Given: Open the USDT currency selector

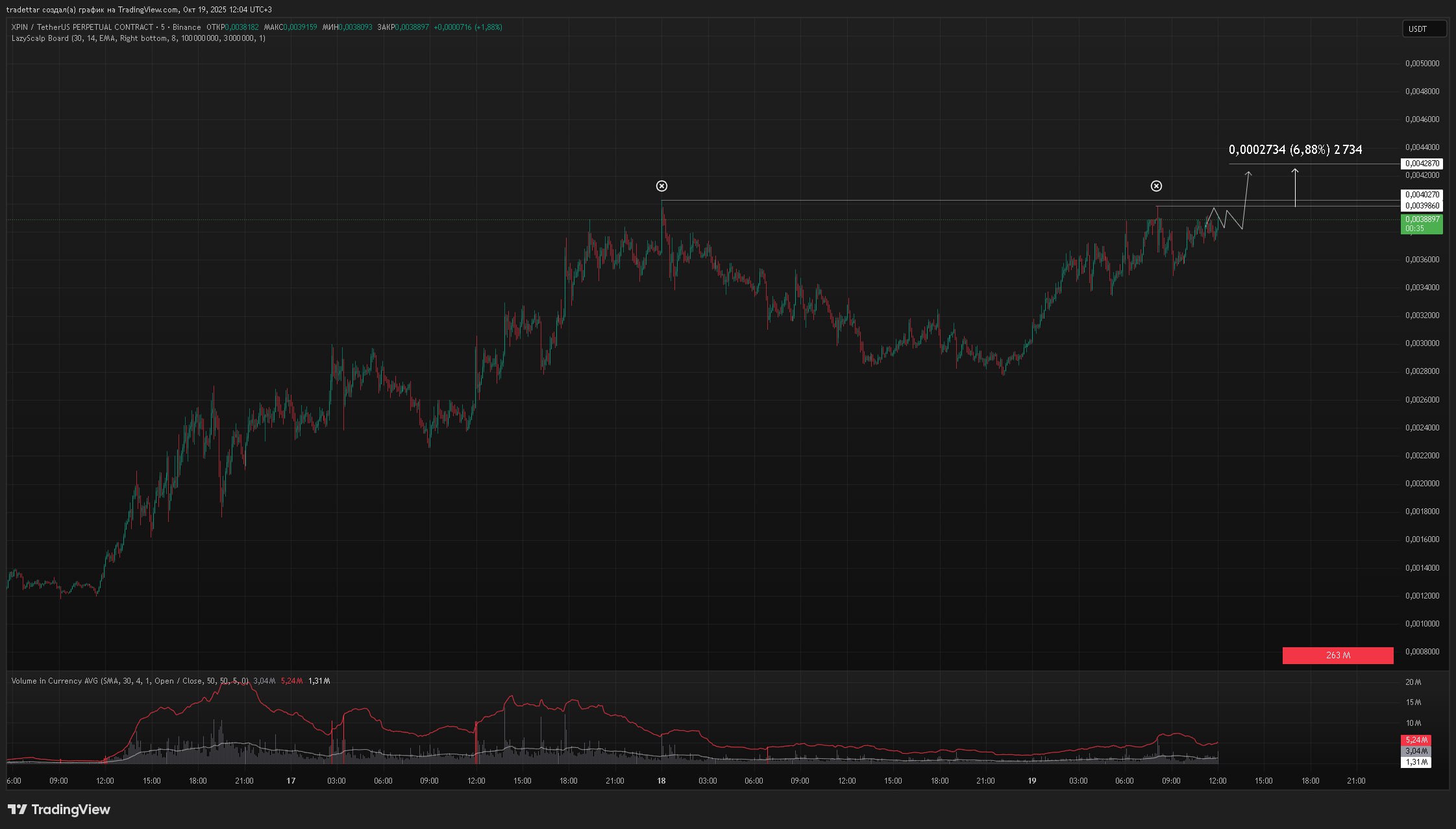Looking at the screenshot, I should pos(1424,29).
